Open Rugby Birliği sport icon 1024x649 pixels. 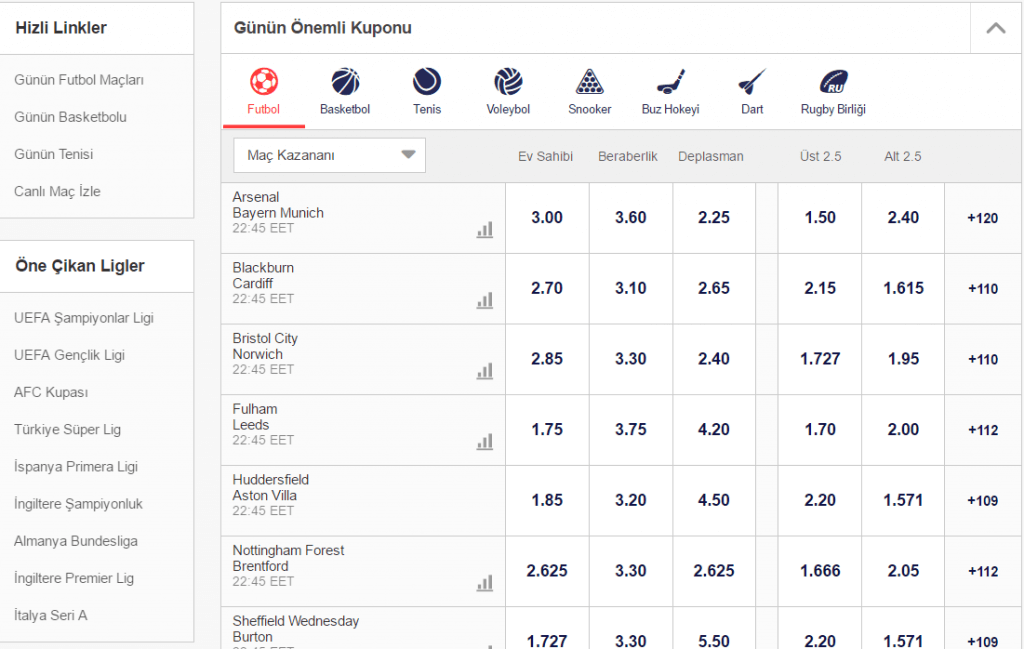tap(833, 82)
